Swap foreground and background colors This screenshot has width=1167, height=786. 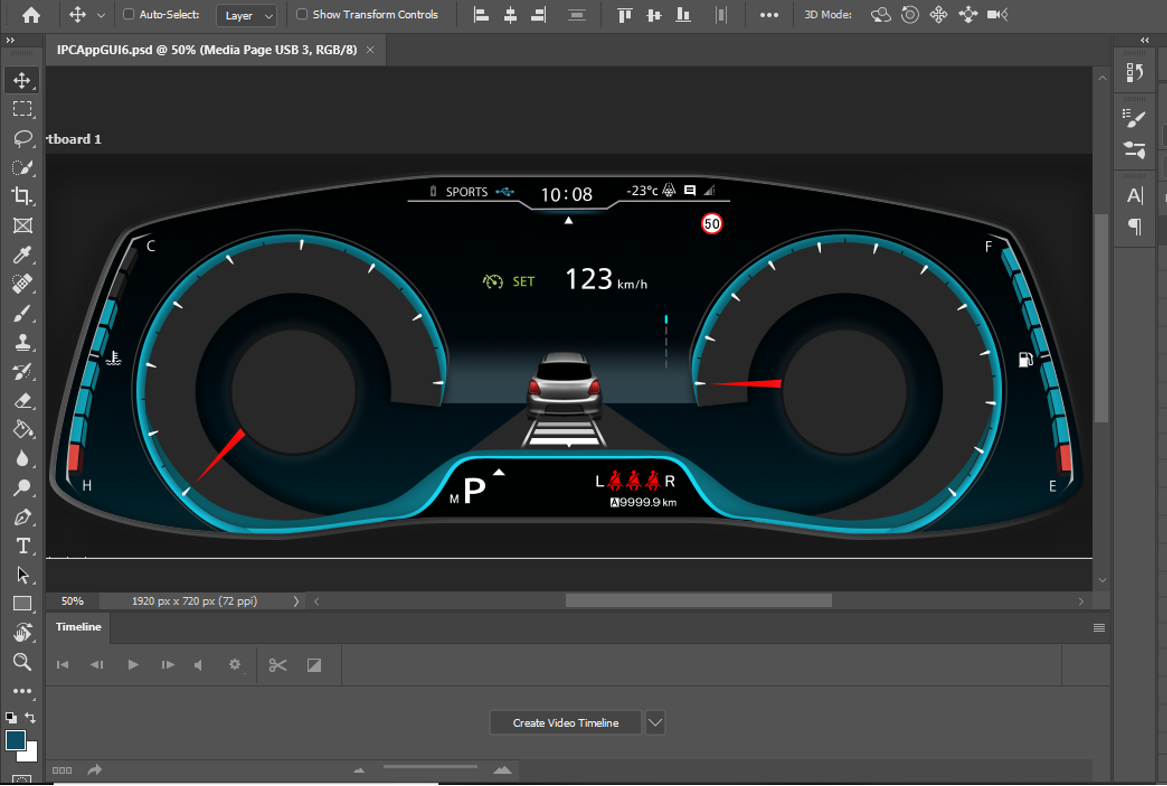30,718
